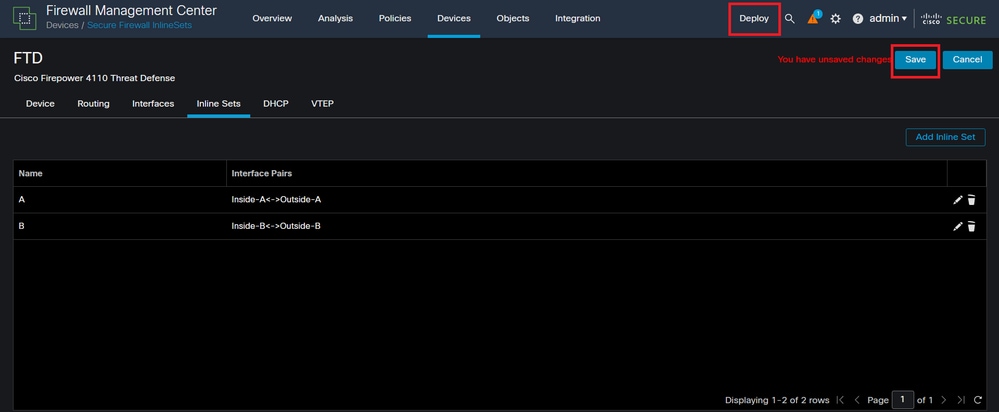This screenshot has height=412, width=999.
Task: Open the orange warning notifications icon
Action: 814,18
